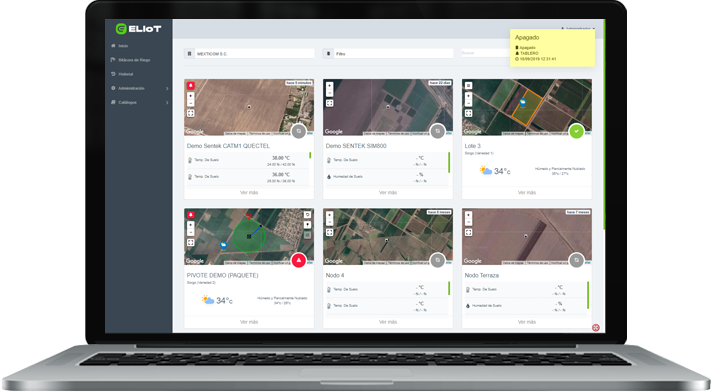Expand the Administración submenu chevron
This screenshot has height=392, width=711.
(167, 88)
